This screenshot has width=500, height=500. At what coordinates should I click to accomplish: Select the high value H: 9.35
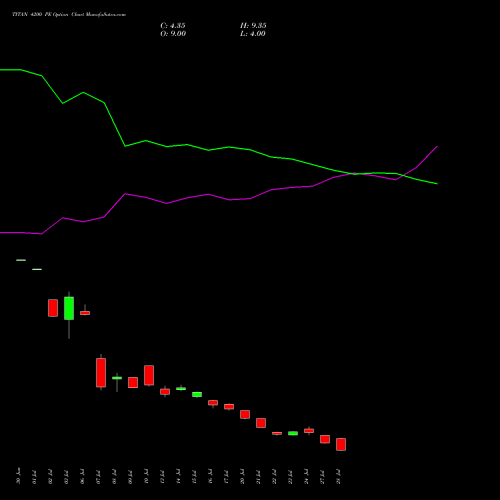pyautogui.click(x=253, y=26)
